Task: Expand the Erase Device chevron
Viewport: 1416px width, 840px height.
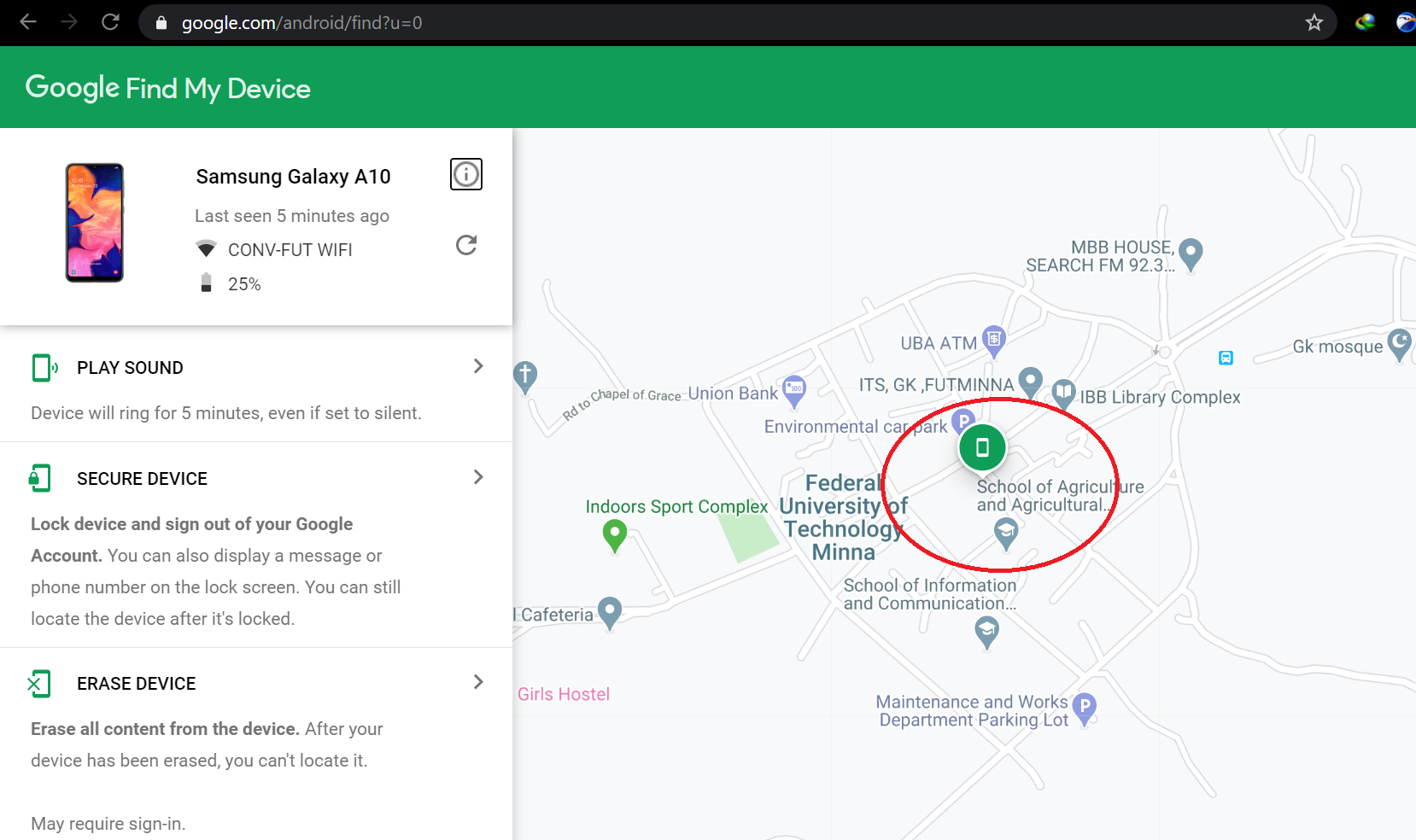Action: coord(478,682)
